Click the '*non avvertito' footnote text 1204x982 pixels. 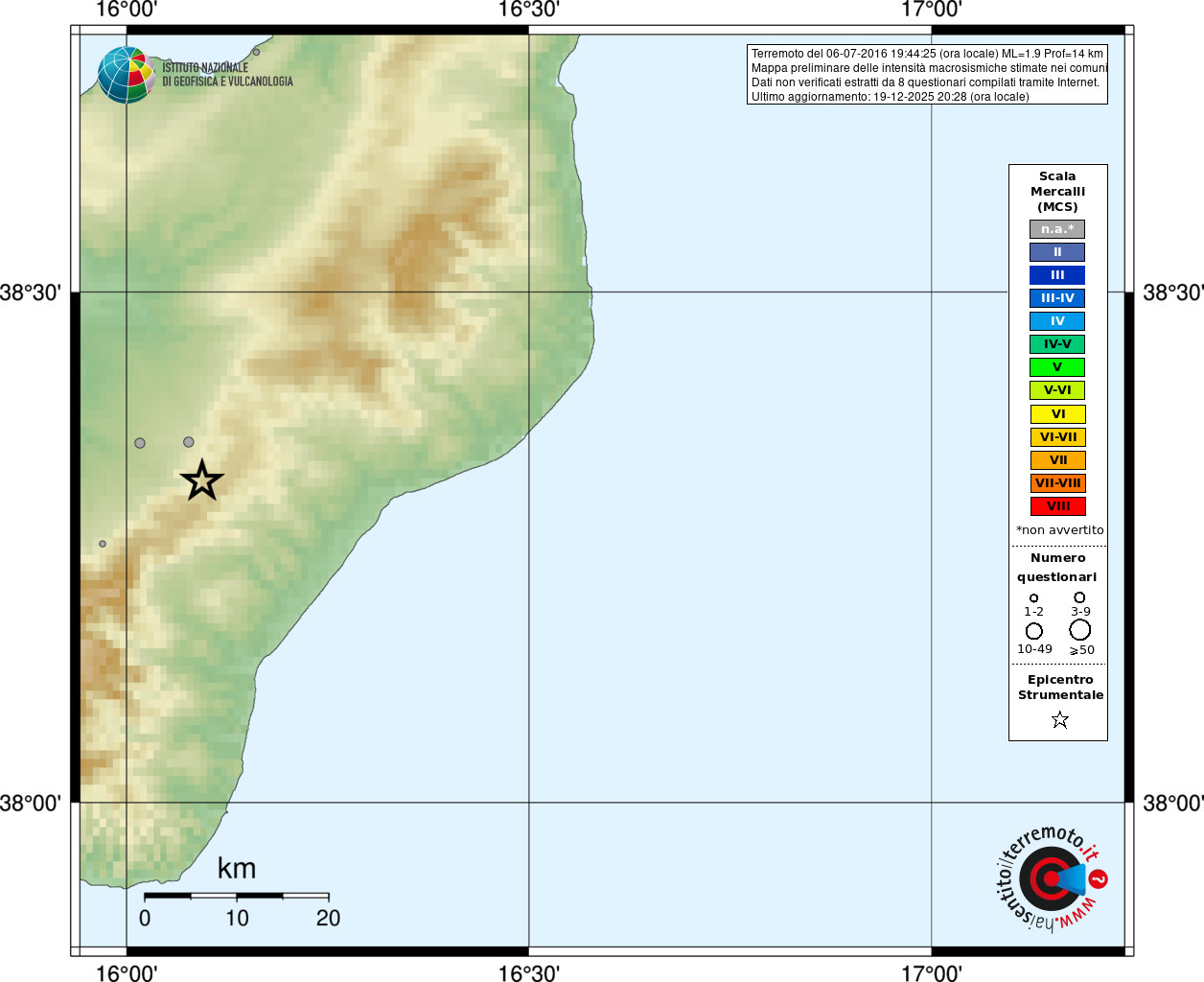coord(1059,530)
